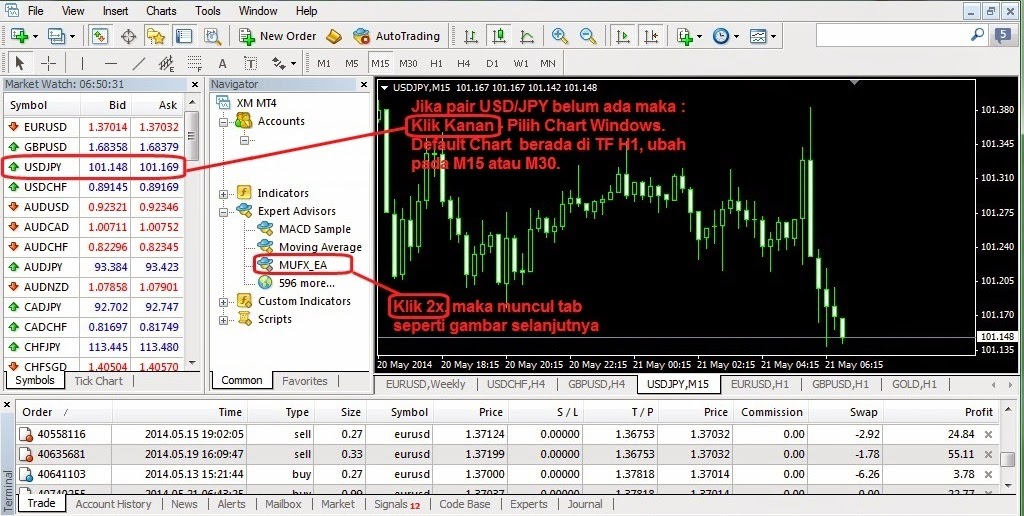
Task: Open the Favorites tab in Navigator
Action: (304, 381)
